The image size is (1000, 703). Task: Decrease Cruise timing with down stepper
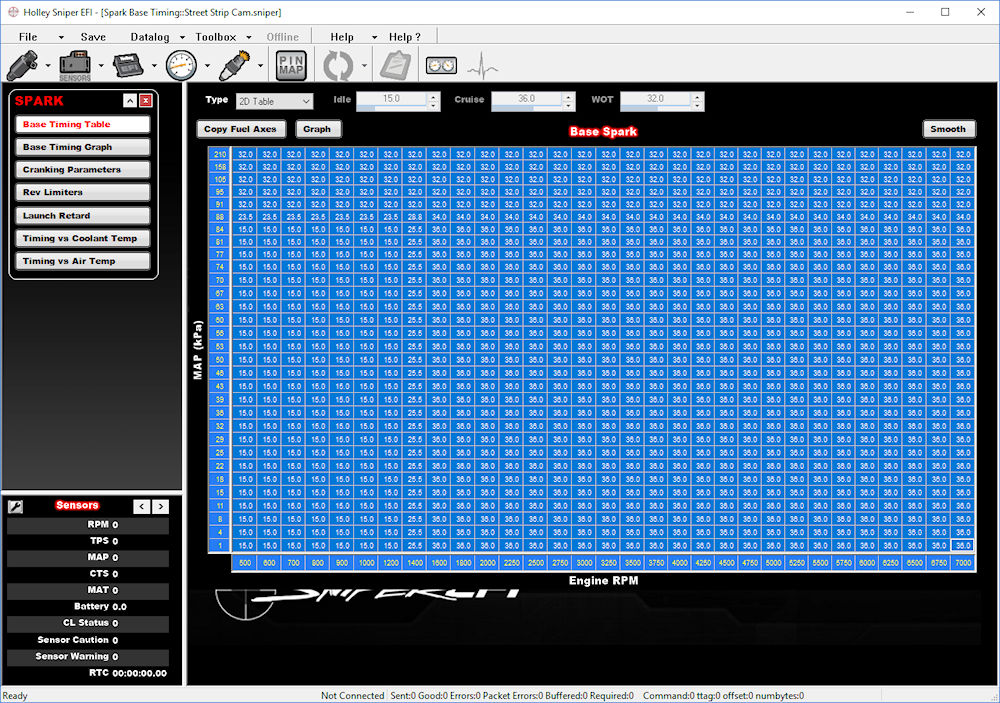569,105
